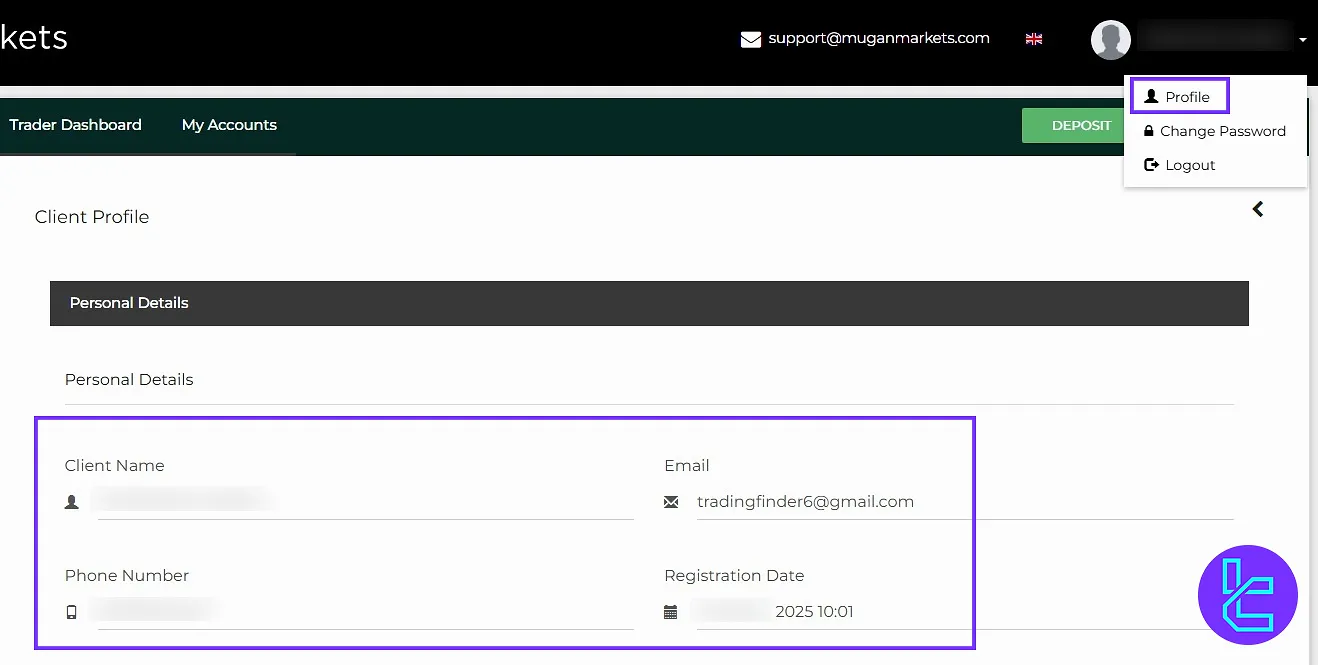Click the purple TradingFinder logo badge

click(x=1247, y=595)
